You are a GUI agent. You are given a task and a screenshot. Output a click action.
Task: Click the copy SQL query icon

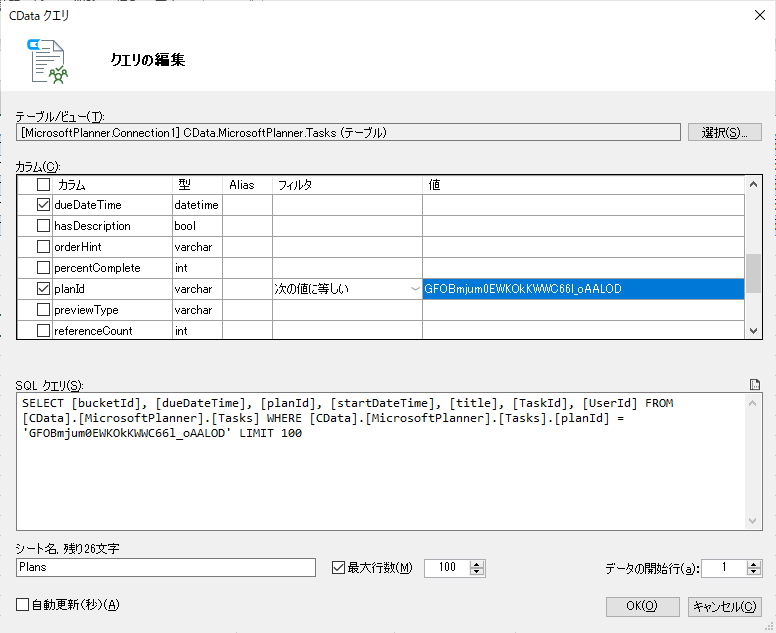(x=754, y=385)
